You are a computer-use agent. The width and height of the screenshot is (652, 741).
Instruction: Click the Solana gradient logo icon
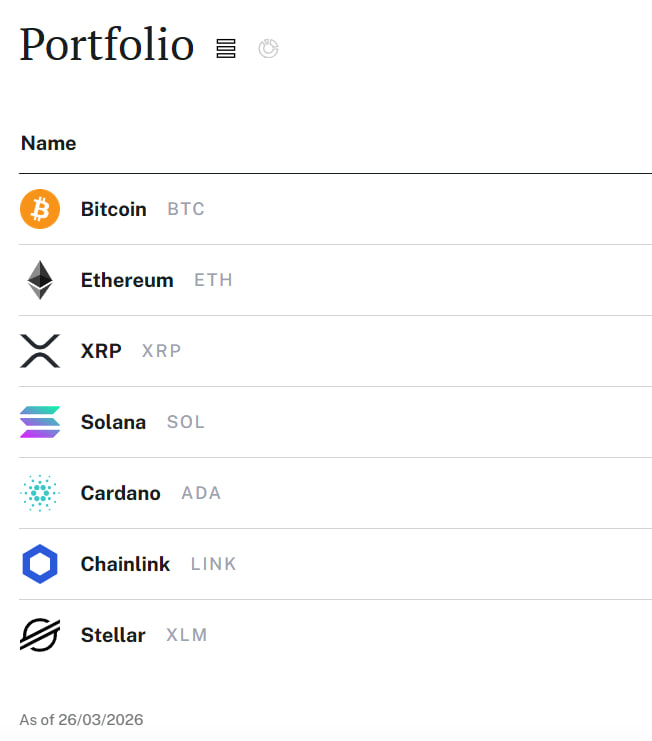coord(40,422)
